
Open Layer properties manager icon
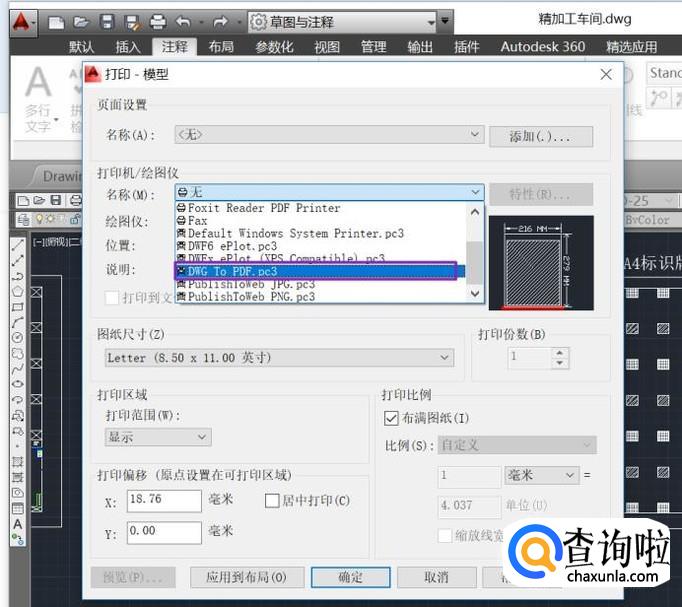click(23, 220)
